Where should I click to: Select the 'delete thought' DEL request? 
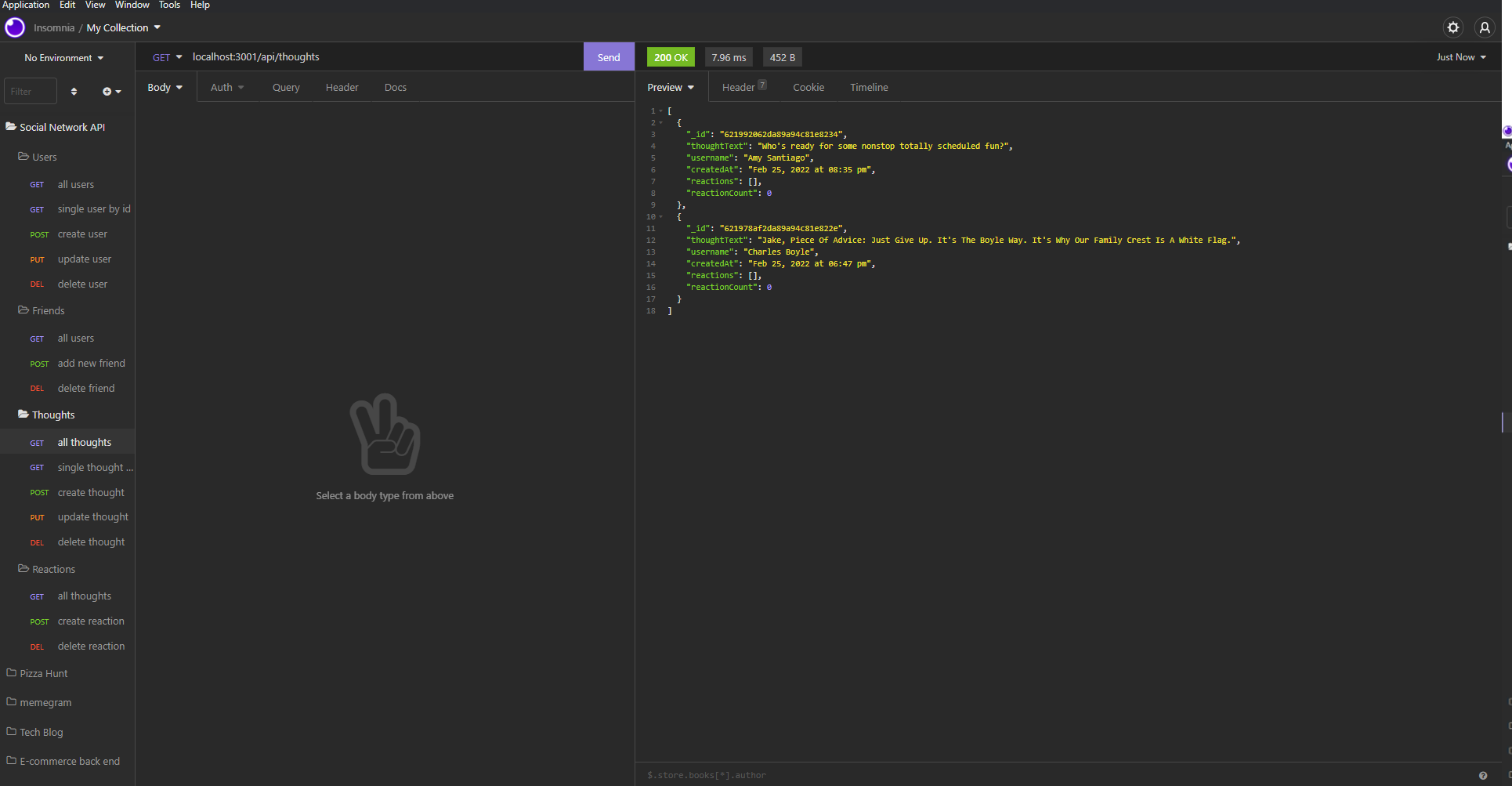[91, 542]
